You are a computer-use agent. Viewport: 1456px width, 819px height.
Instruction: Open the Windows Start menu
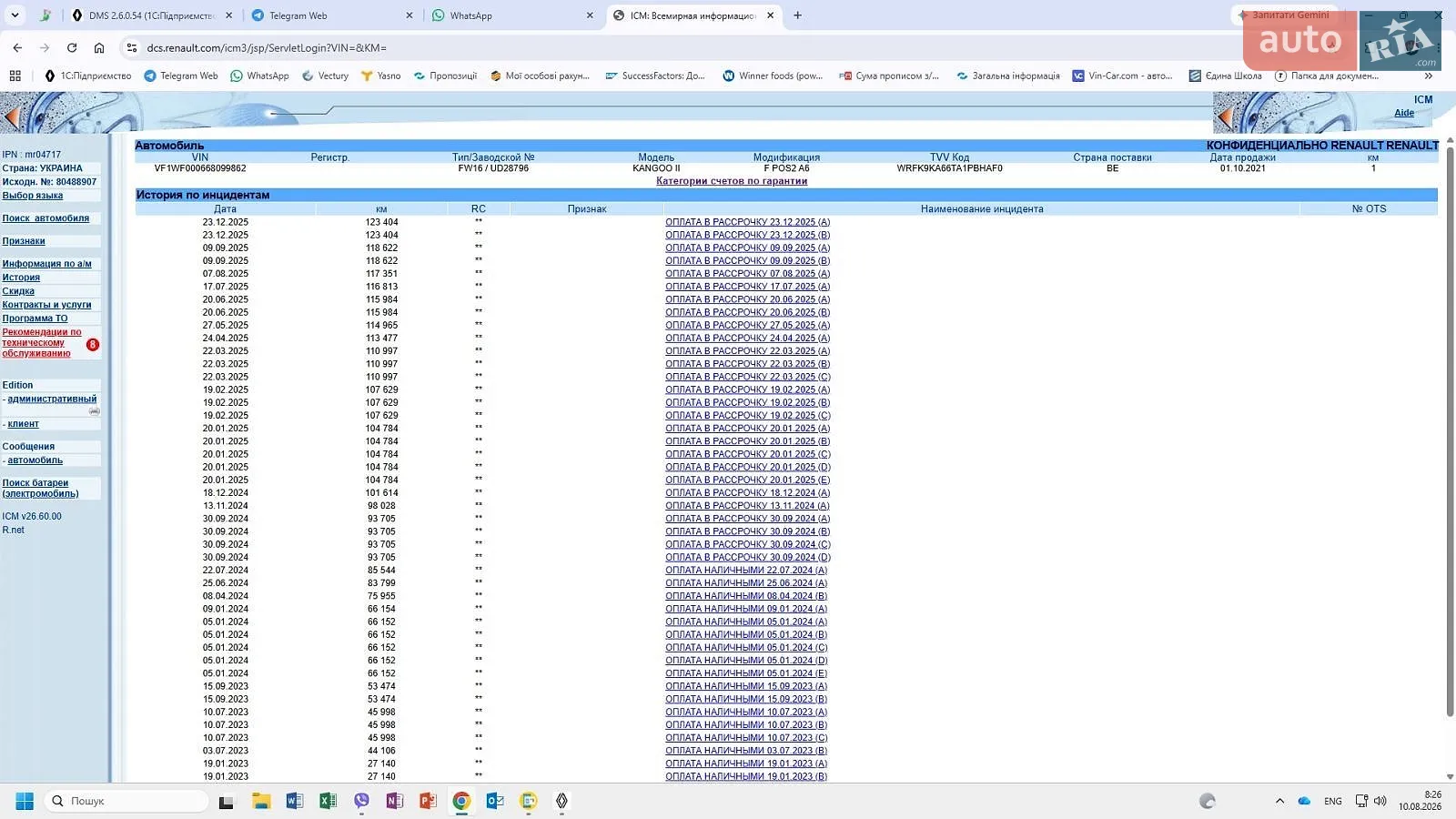pyautogui.click(x=25, y=801)
